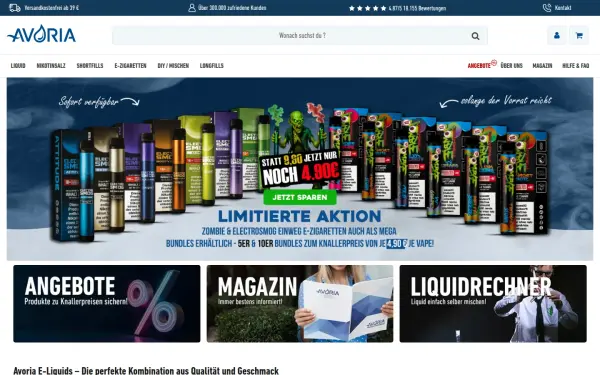Image resolution: width=600 pixels, height=375 pixels.
Task: Open the Shortfills menu
Action: (90, 66)
